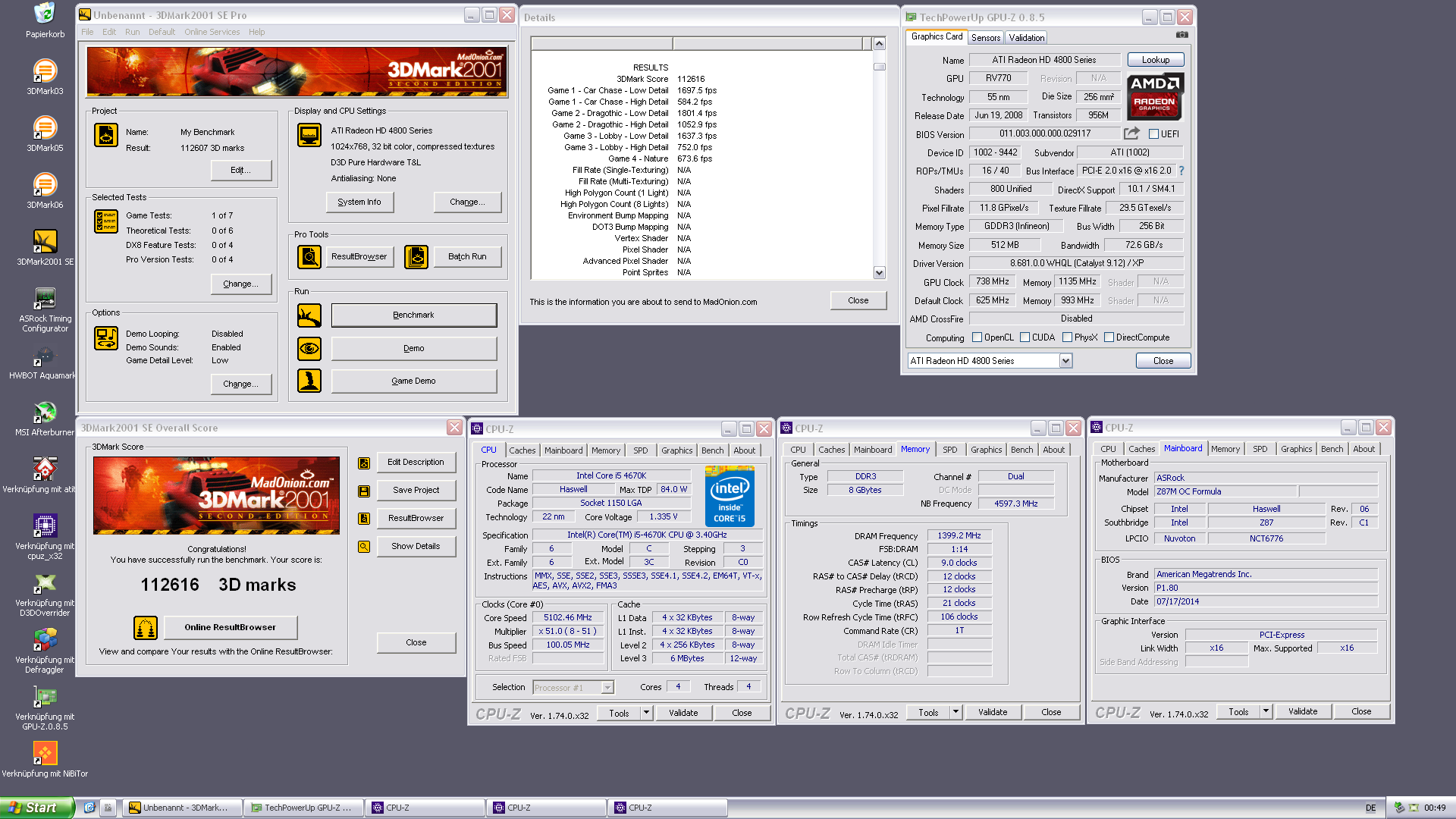Open the File menu in 3DMark2001

[x=87, y=32]
